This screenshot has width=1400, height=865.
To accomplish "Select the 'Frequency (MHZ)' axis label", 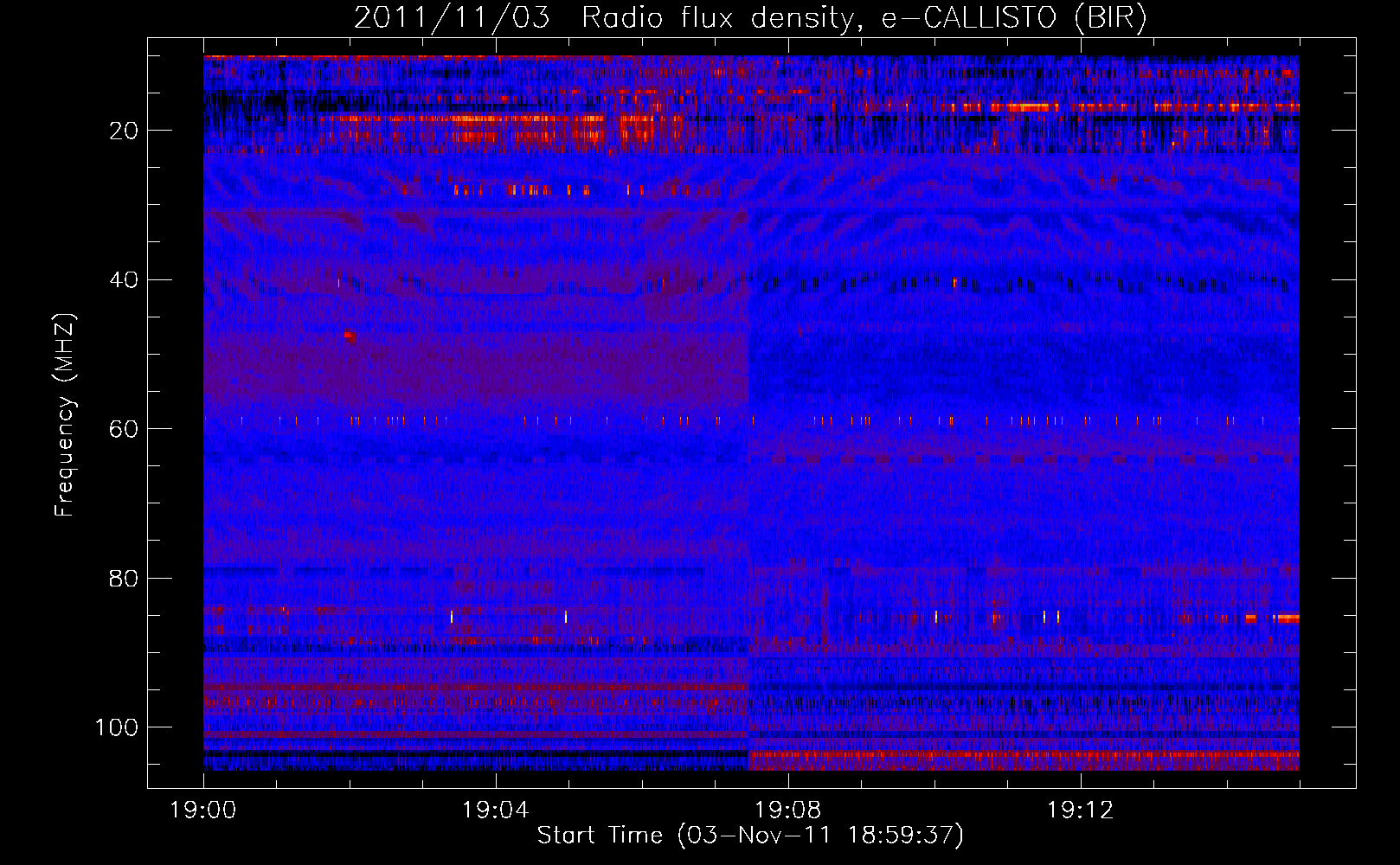I will point(65,415).
